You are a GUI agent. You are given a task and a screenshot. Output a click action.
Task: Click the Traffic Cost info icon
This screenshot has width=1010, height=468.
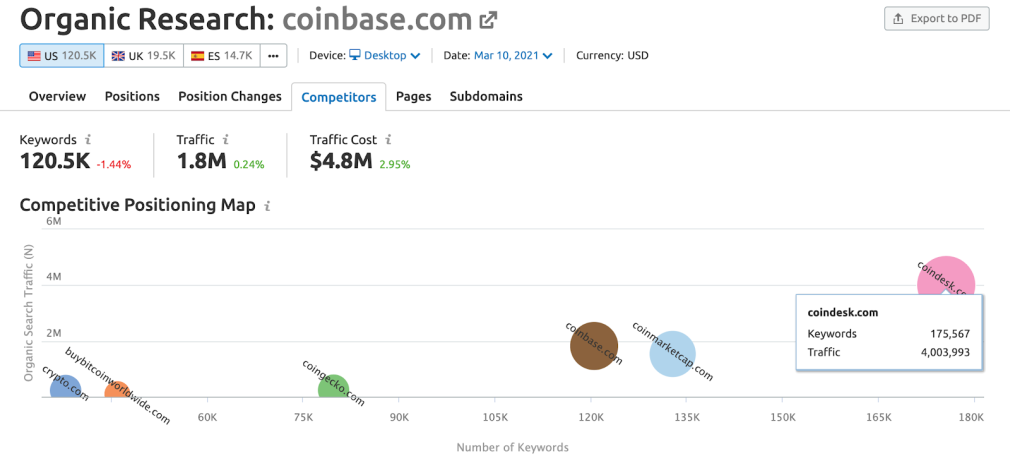click(x=388, y=140)
